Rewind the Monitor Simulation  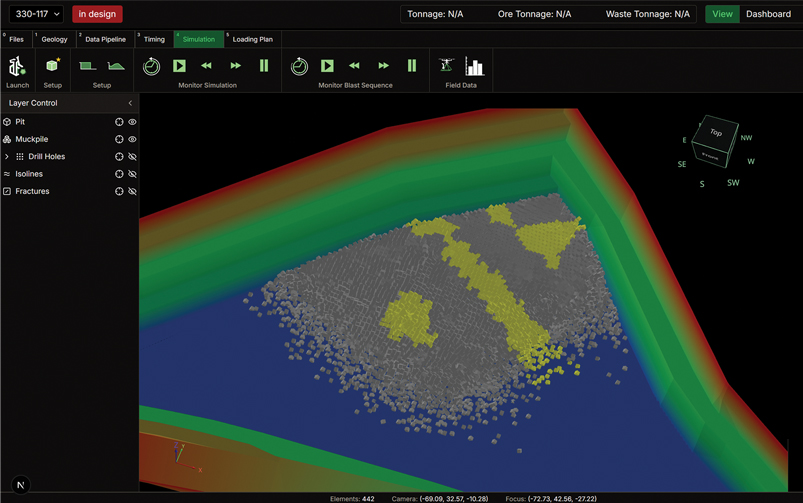(x=207, y=66)
